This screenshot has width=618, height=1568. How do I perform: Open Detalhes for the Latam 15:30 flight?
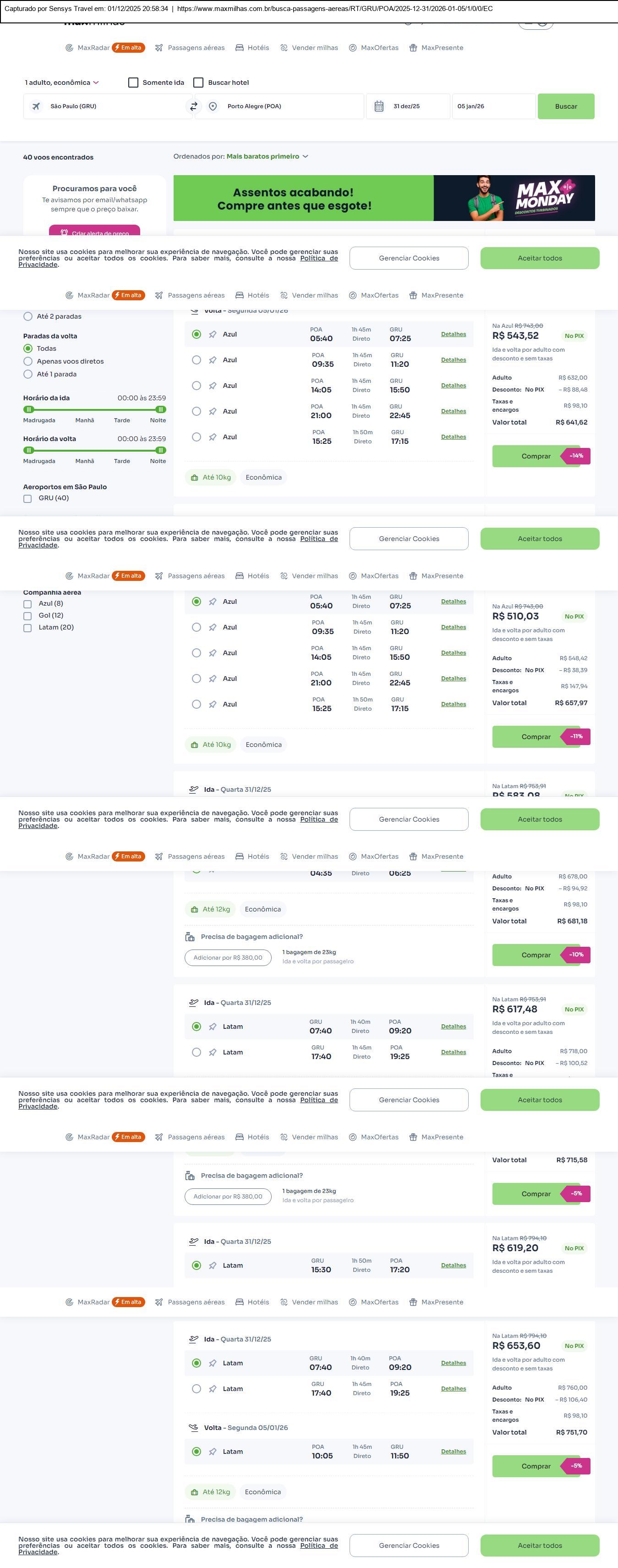(453, 1265)
